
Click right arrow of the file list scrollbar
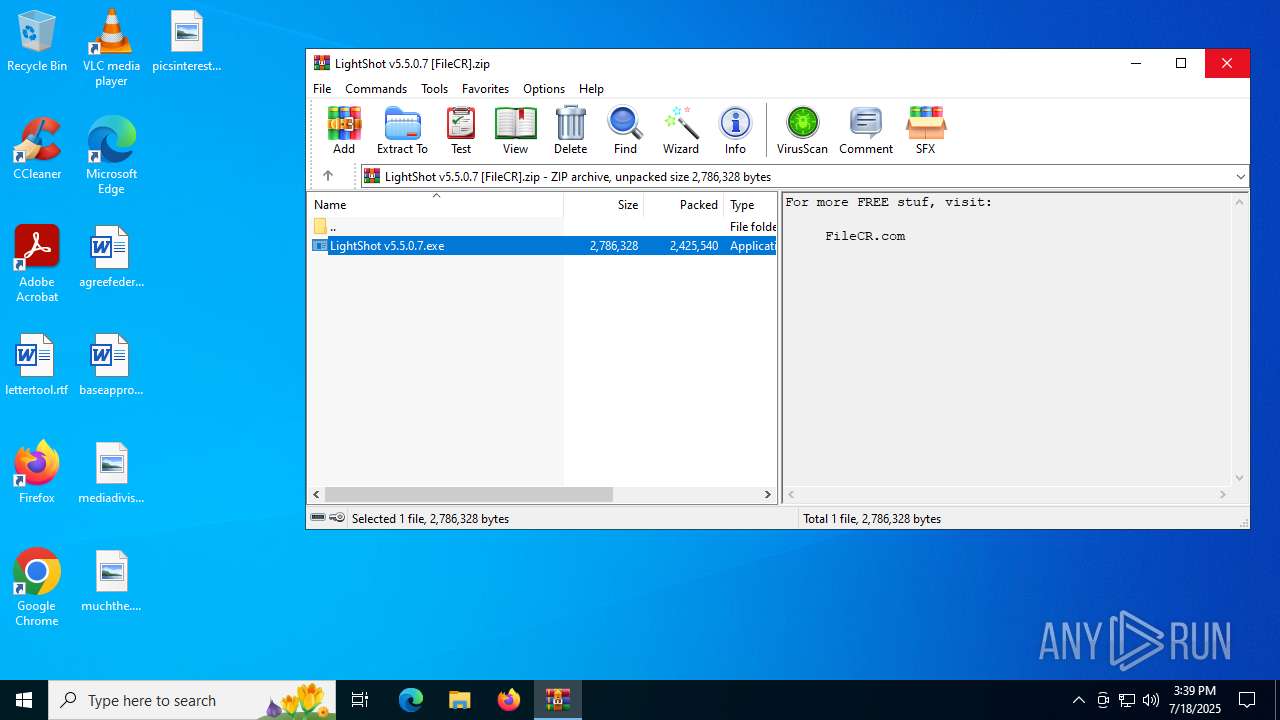768,494
